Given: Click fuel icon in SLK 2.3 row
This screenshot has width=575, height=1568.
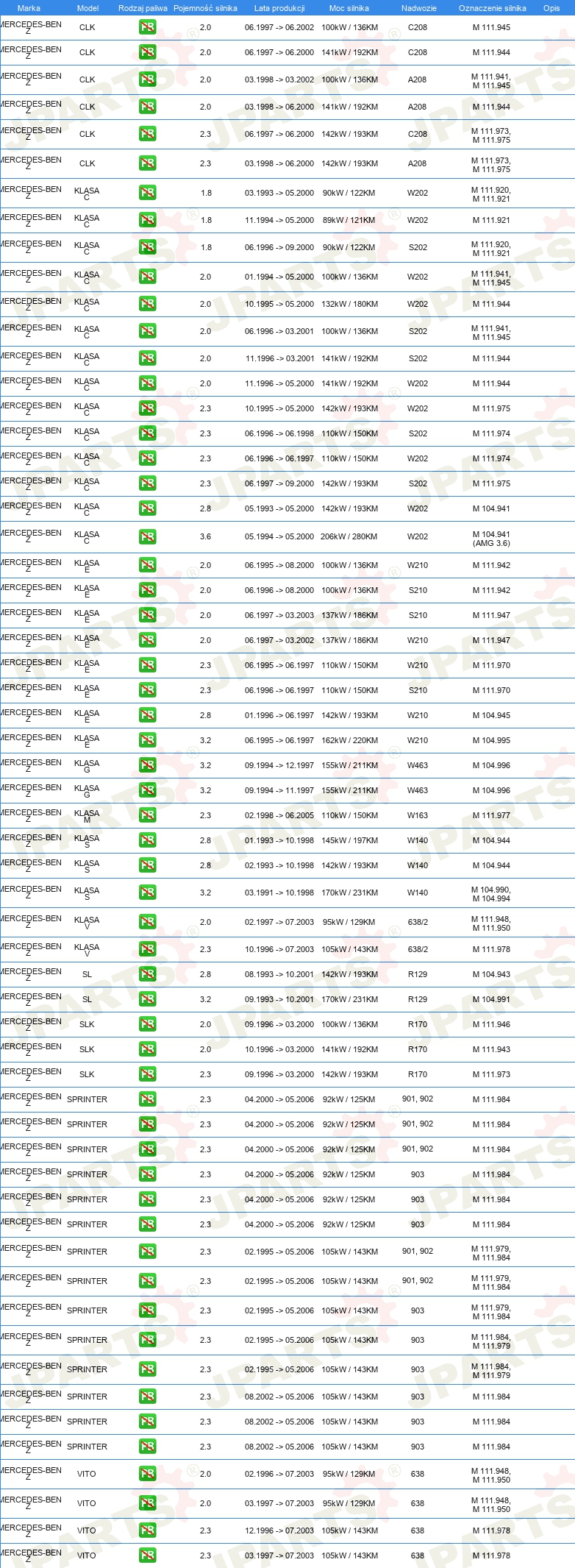Looking at the screenshot, I should (x=147, y=1074).
